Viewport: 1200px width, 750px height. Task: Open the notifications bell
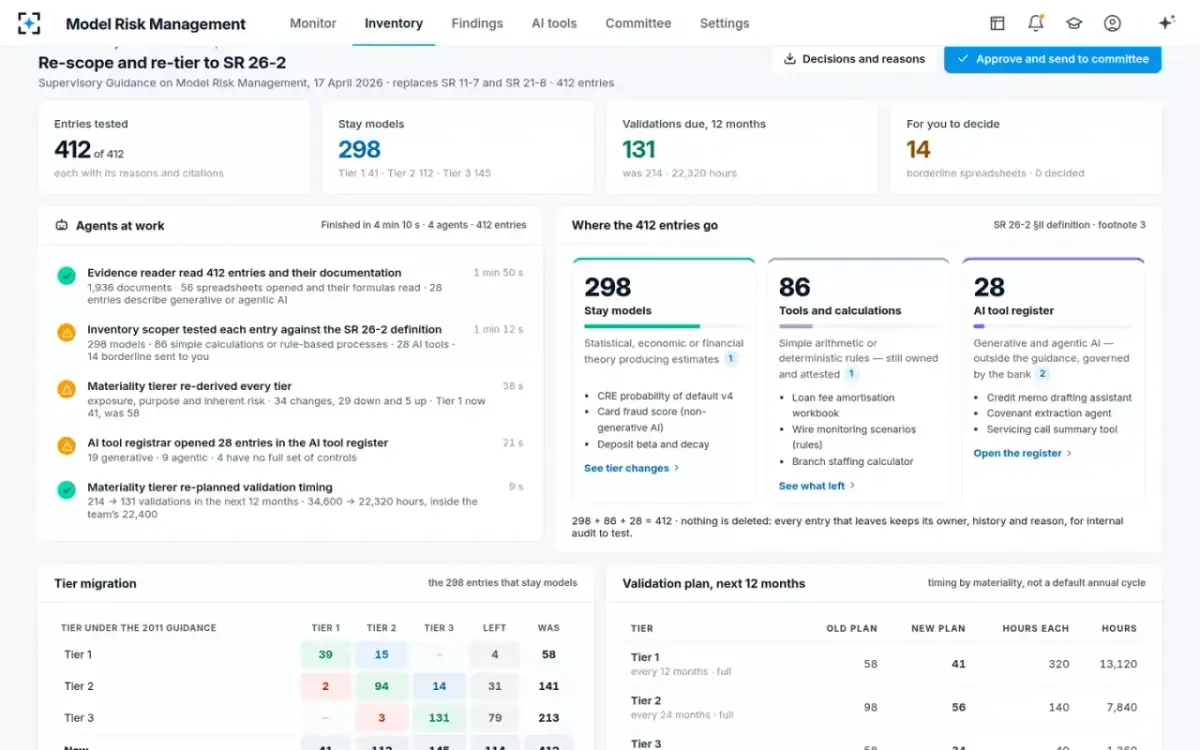(x=1036, y=23)
